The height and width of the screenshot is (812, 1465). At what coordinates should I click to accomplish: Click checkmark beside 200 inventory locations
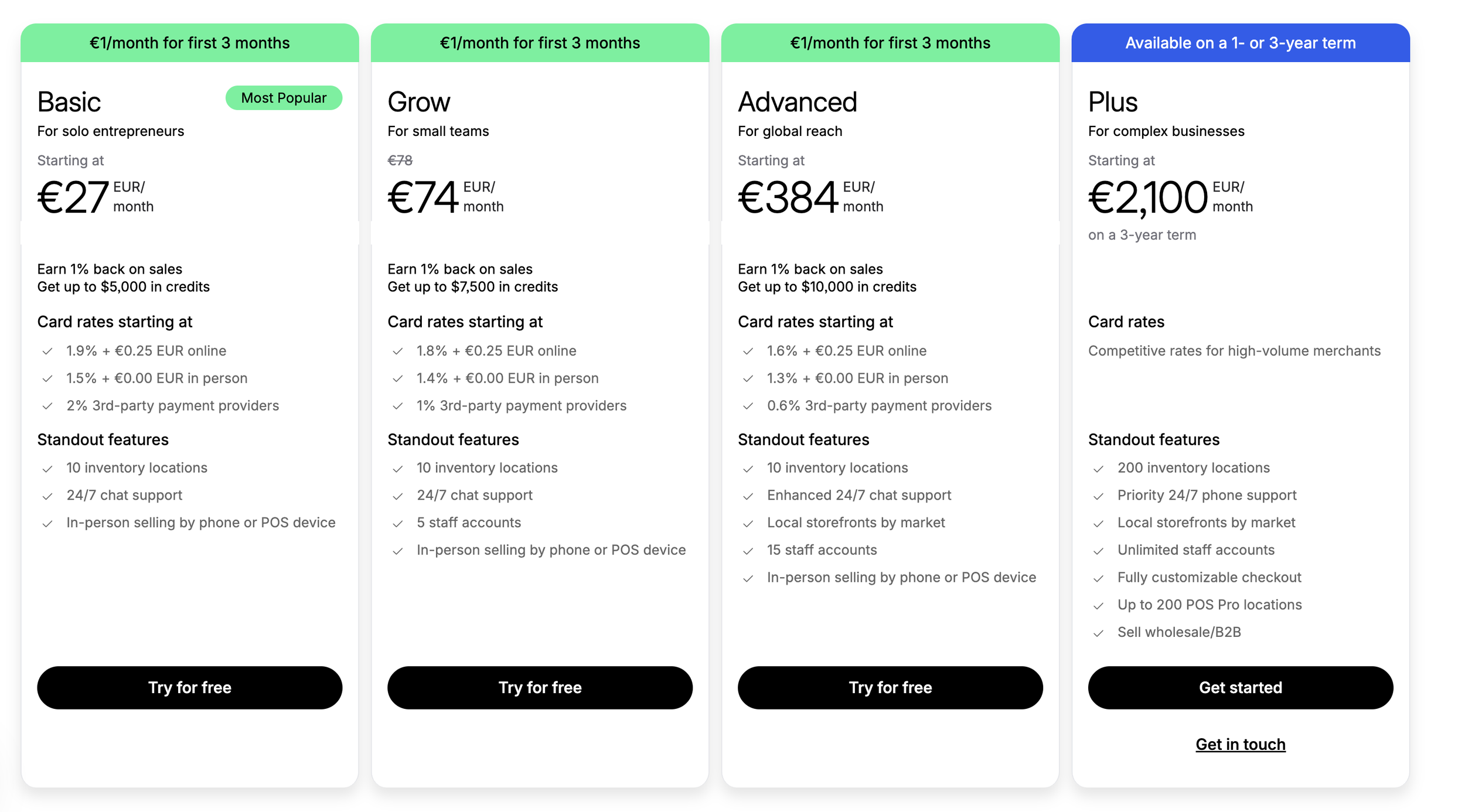1099,469
